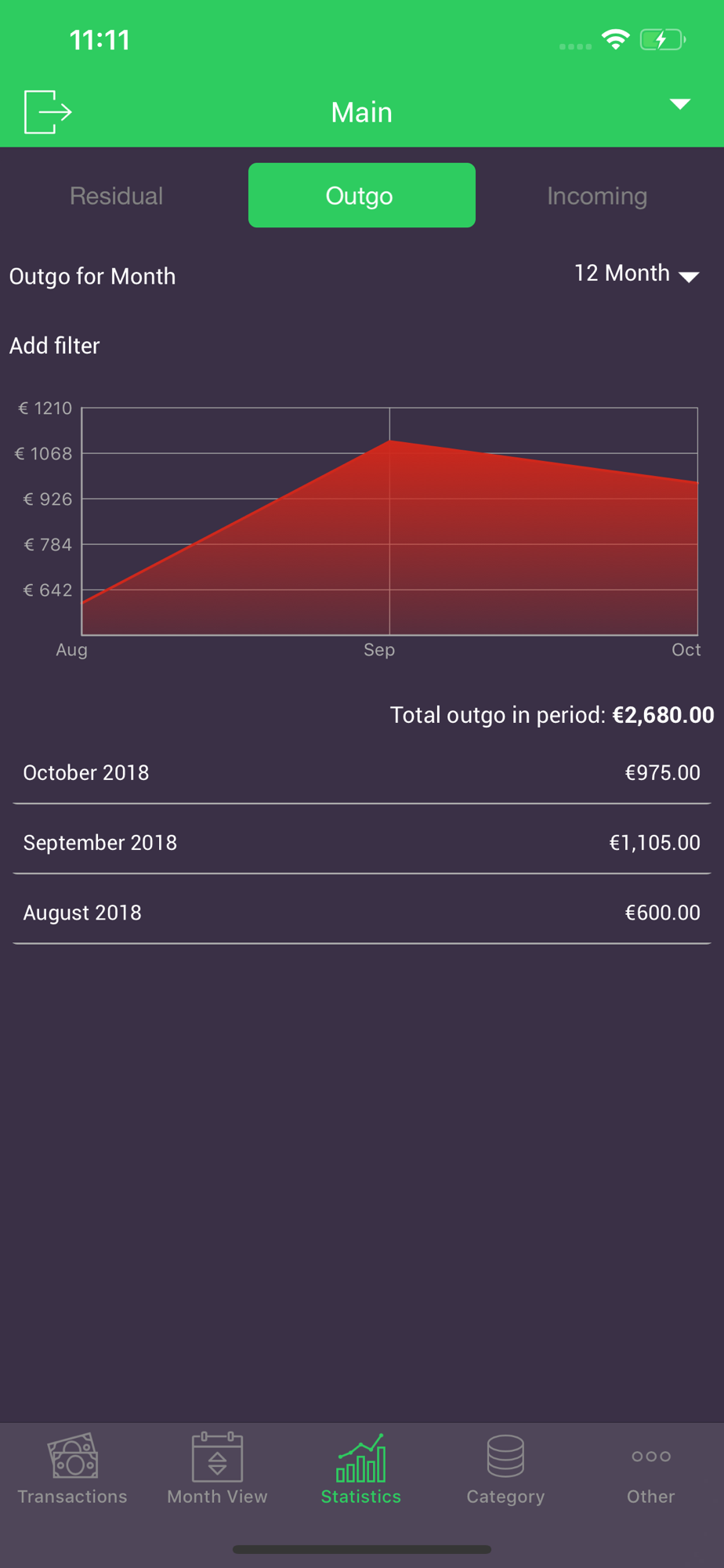Open the August 2018 outgo row
The image size is (724, 1568).
coord(361,913)
